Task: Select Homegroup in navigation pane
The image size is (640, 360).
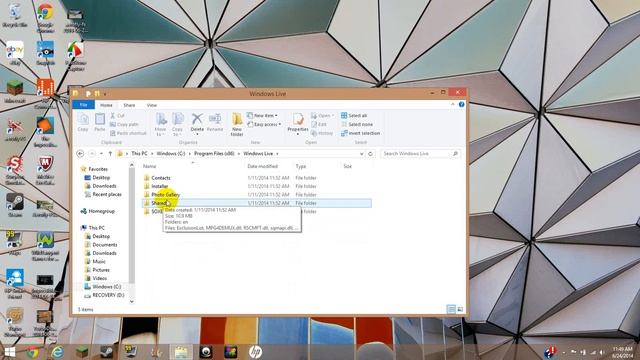Action: [x=101, y=211]
